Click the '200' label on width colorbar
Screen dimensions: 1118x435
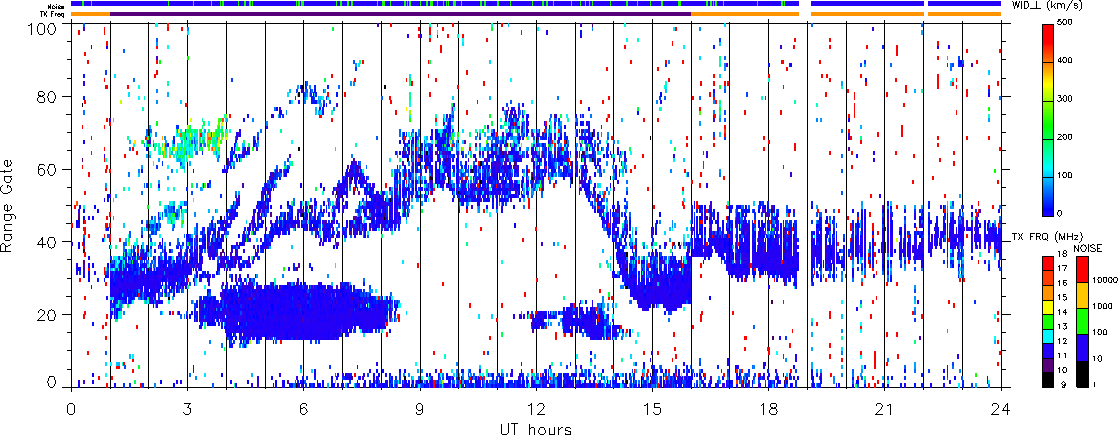[1067, 138]
